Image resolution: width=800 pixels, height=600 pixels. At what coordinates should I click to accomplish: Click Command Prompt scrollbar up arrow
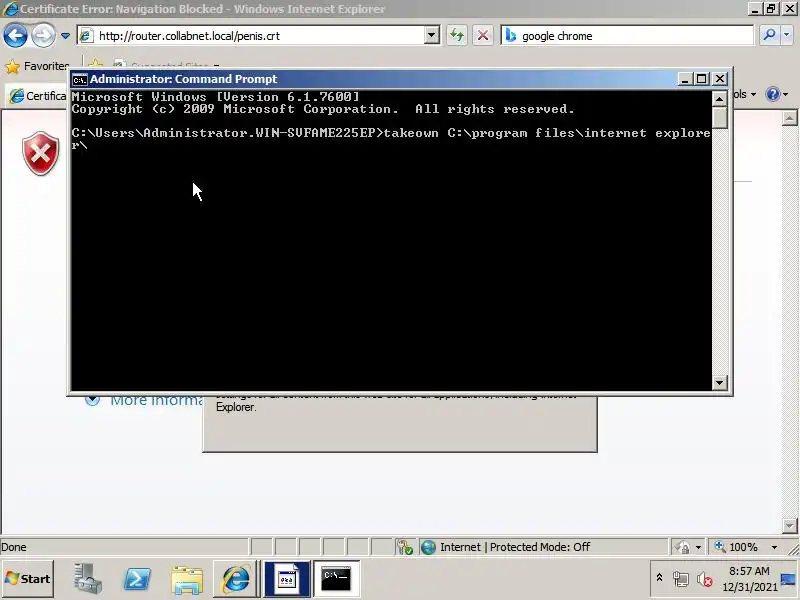[x=719, y=98]
